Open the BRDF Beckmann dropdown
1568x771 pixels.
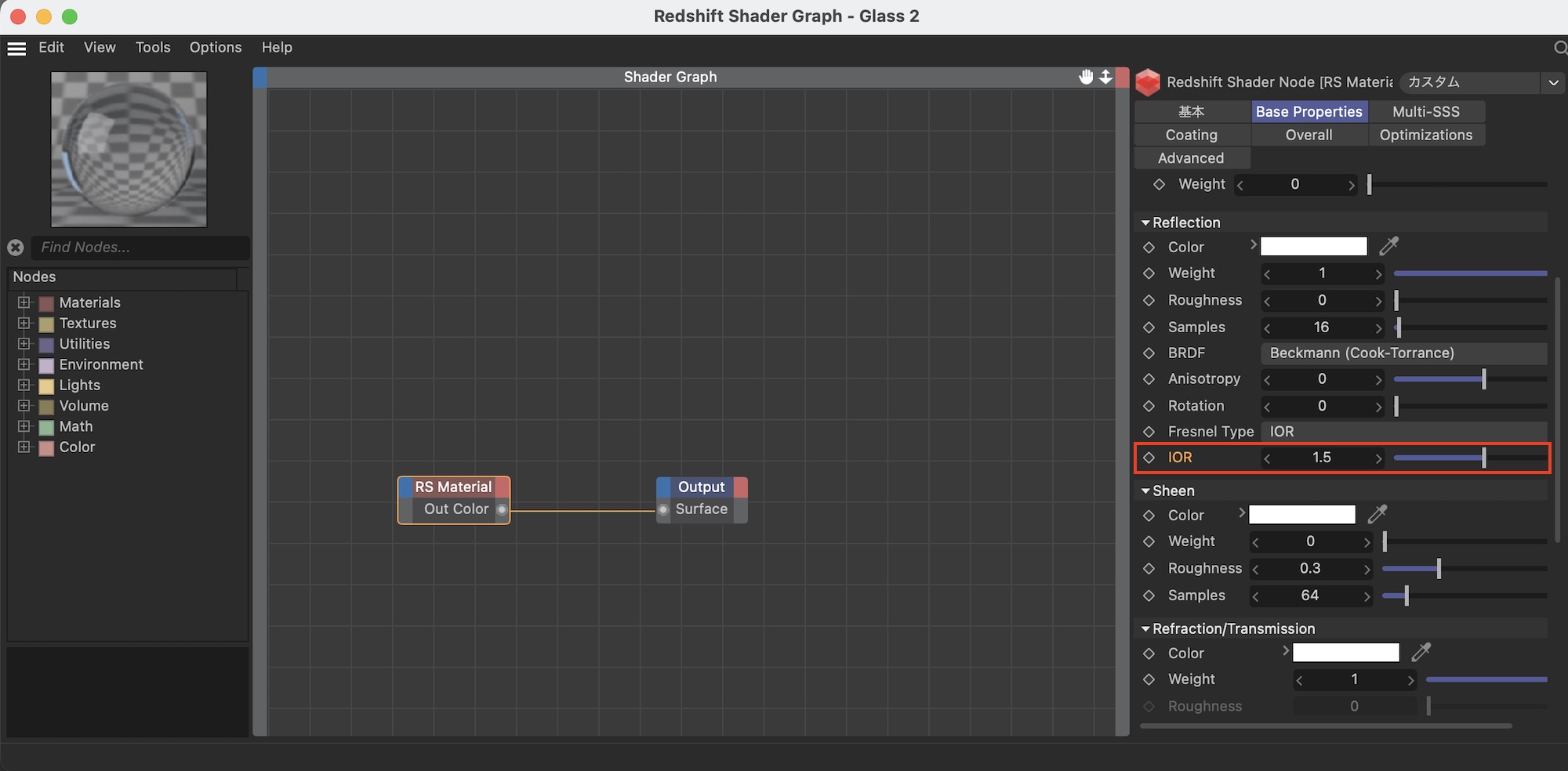(x=1403, y=353)
